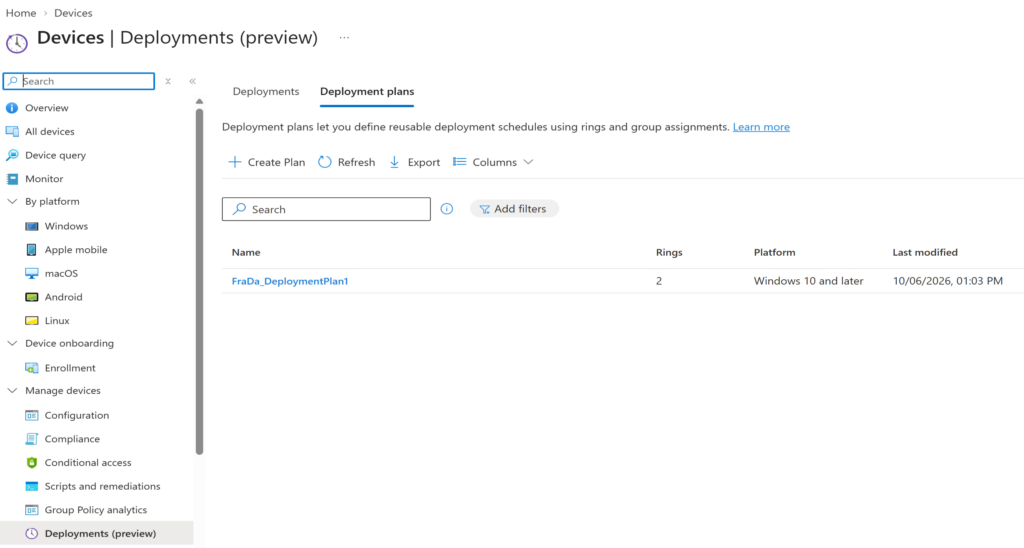Select Conditional access entry
1024x548 pixels.
click(88, 462)
